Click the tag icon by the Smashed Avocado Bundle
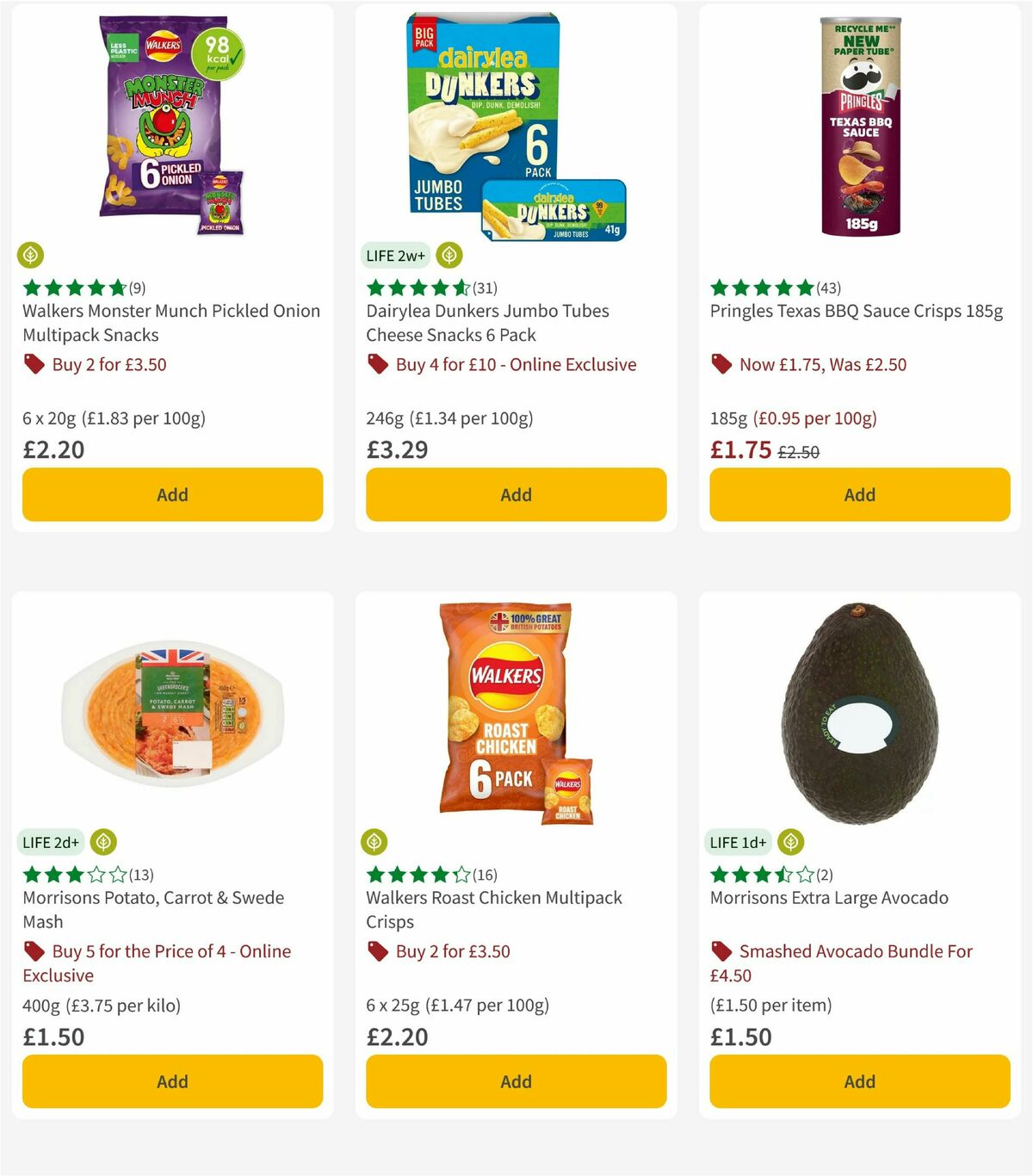Screen dimensions: 1033x1176 [x=721, y=951]
